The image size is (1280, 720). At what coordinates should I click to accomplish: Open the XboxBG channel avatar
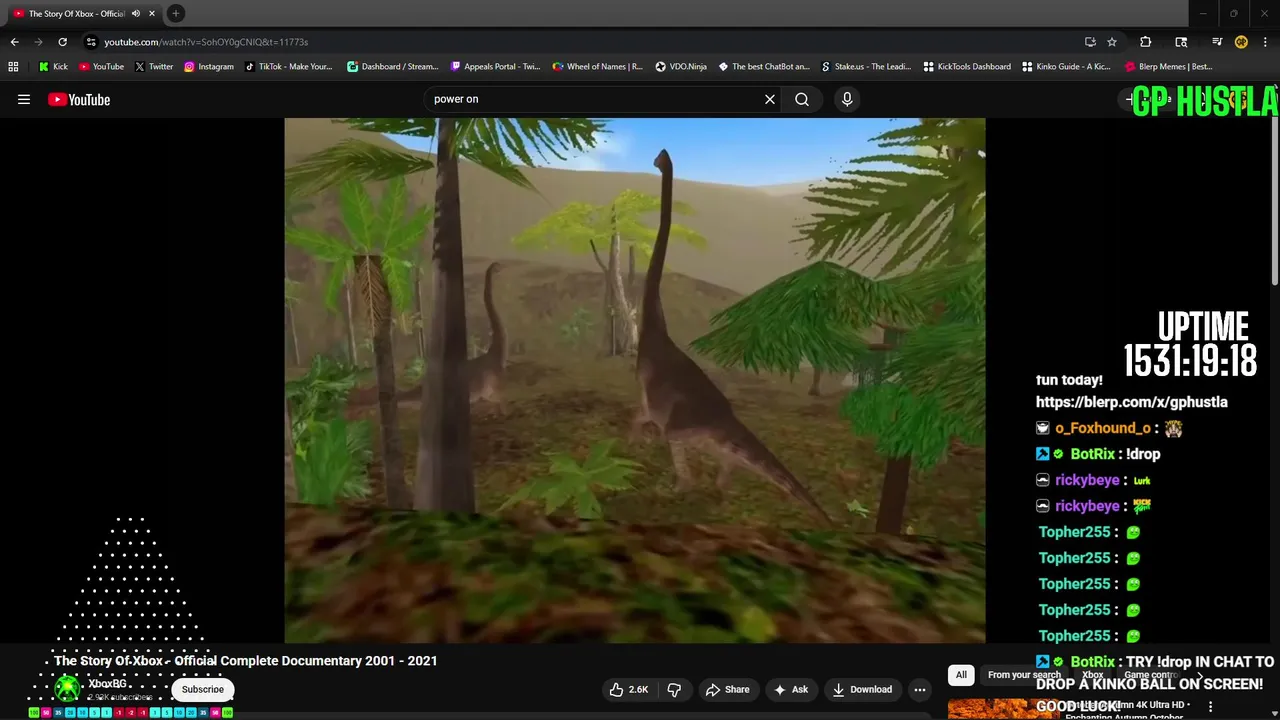click(x=67, y=689)
